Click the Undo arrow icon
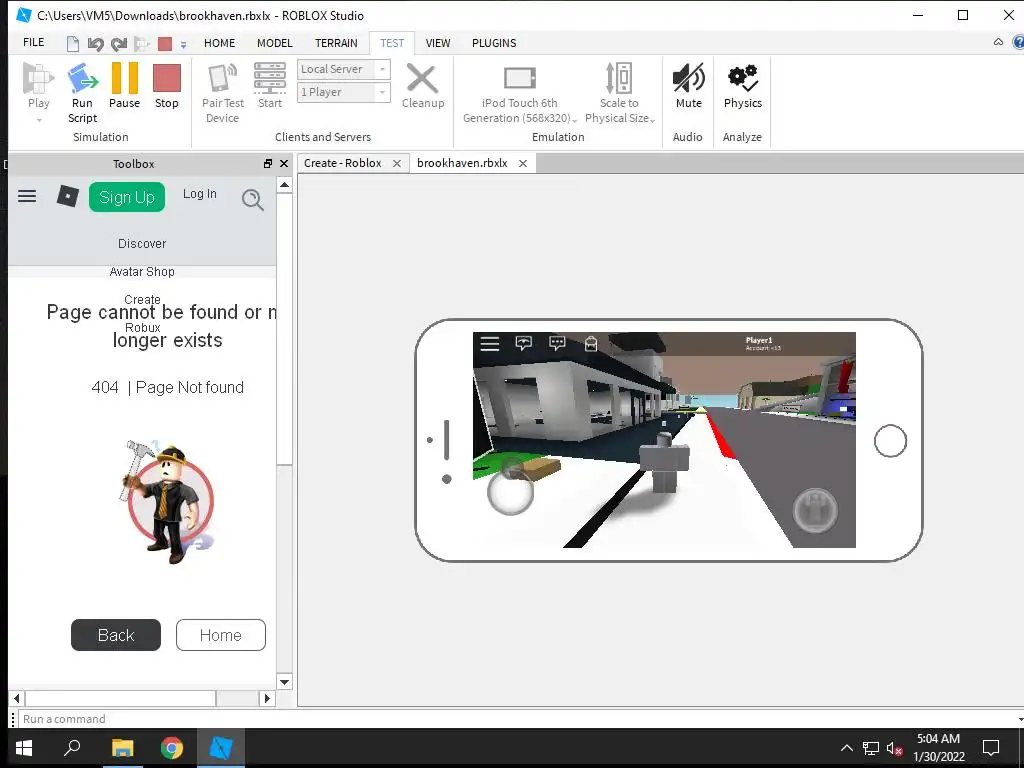 point(95,44)
